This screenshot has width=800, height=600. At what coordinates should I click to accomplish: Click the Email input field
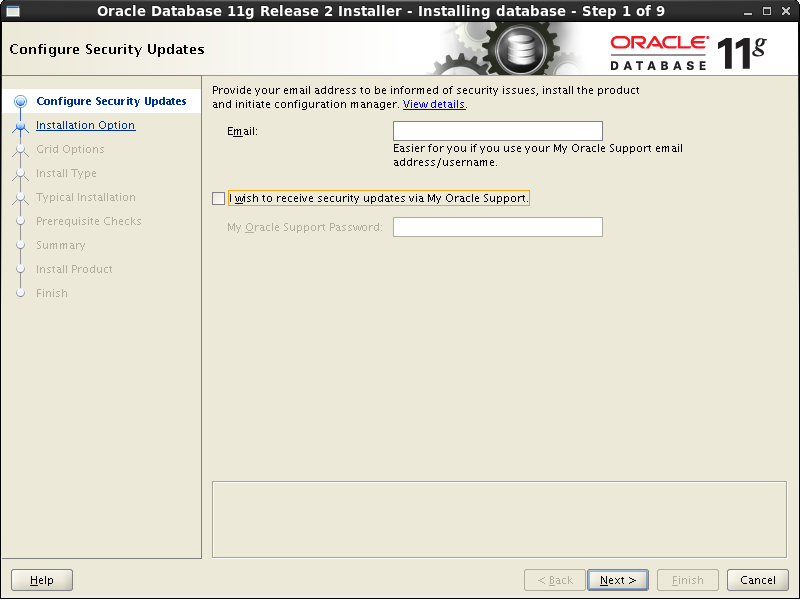(497, 130)
